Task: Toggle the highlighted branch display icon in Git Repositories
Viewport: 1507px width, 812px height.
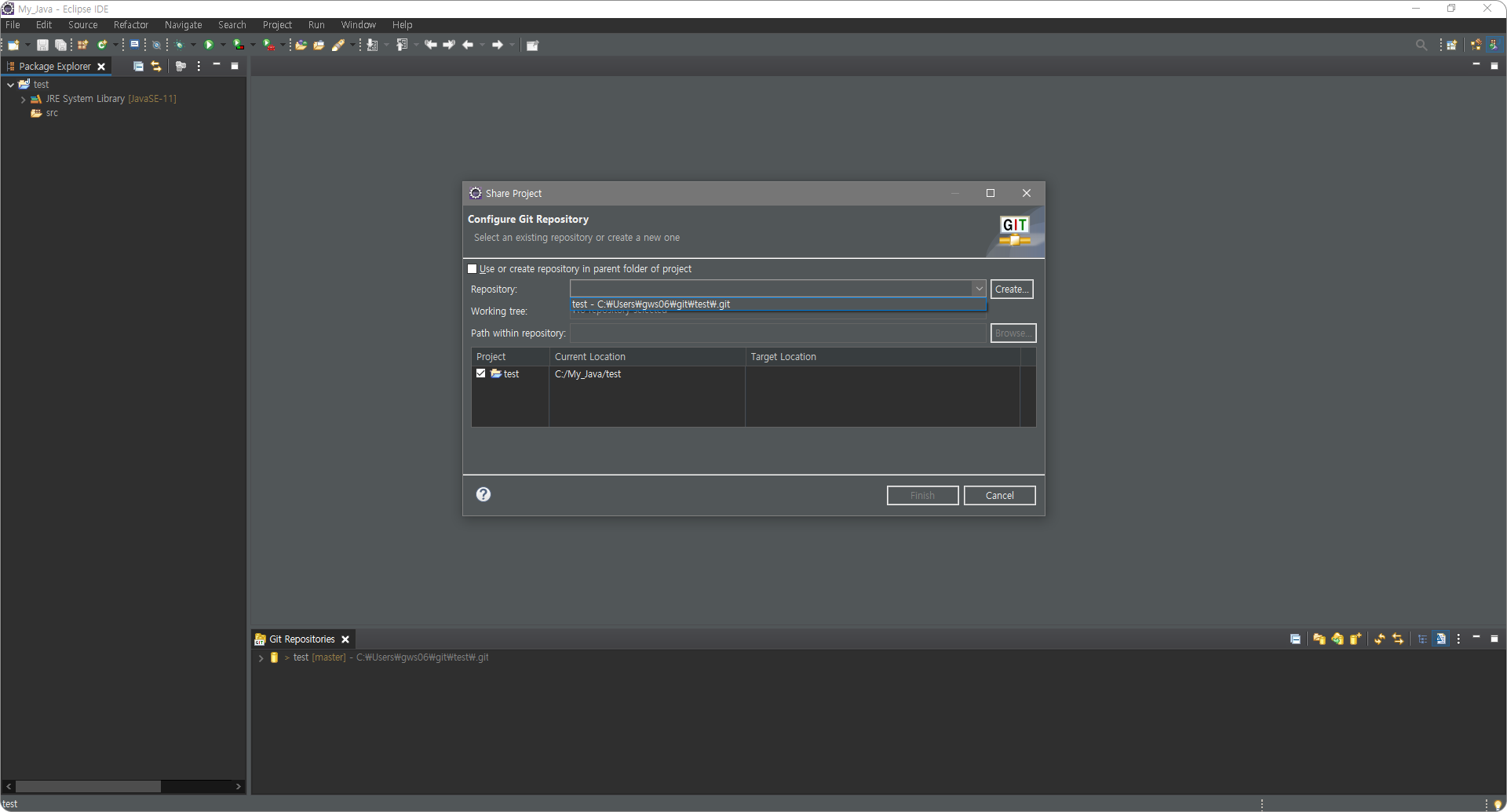Action: pyautogui.click(x=1440, y=639)
